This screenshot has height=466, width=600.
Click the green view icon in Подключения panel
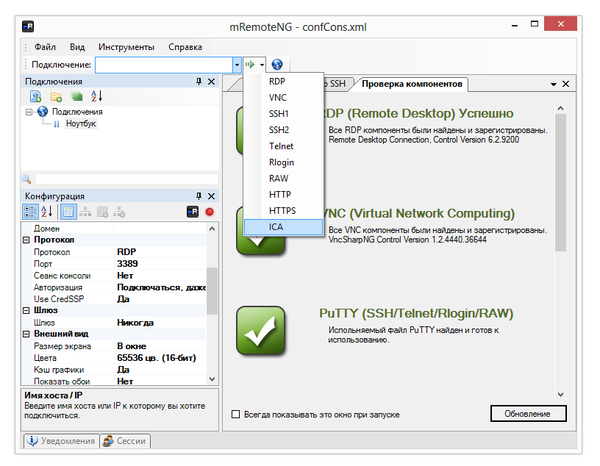77,96
